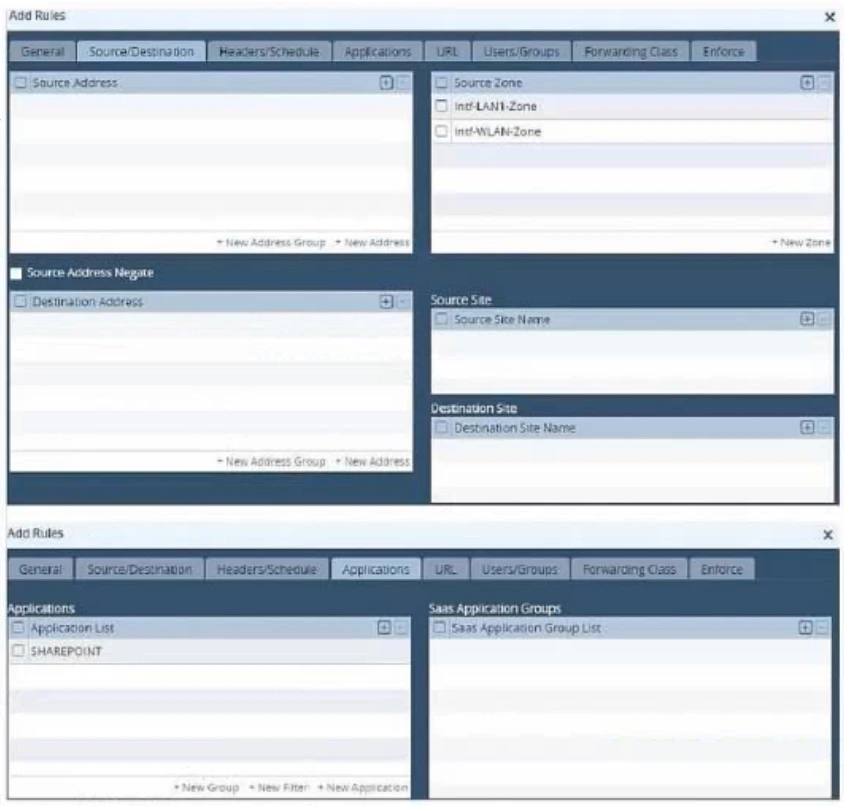Click plus icon in Source Zone header

807,83
